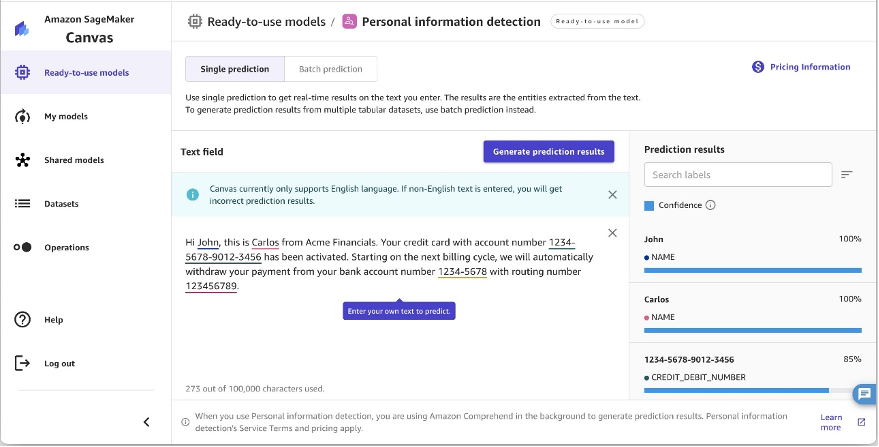
Task: Open the Datasets page
Action: (x=61, y=204)
